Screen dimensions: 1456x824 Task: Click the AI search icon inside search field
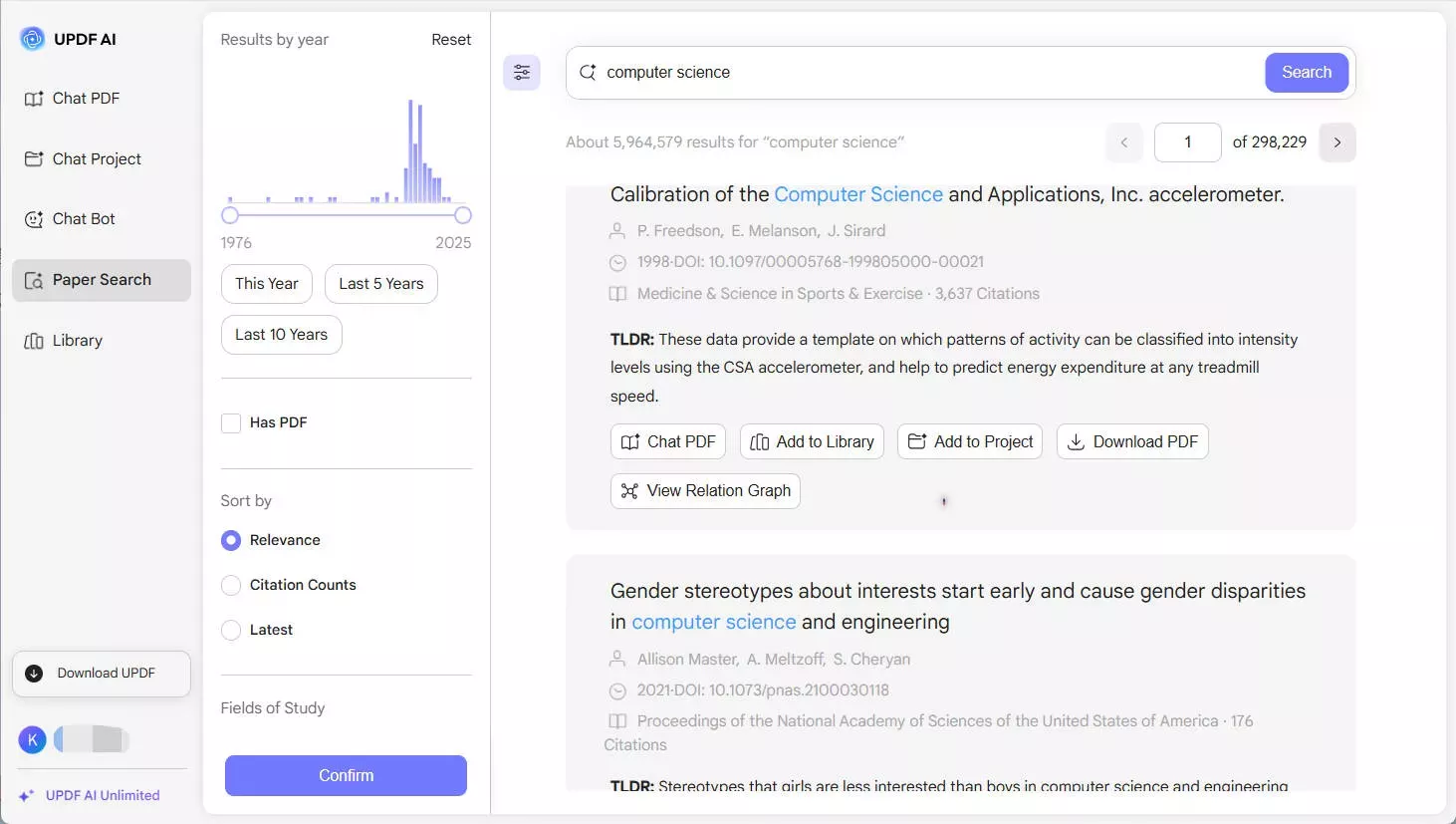point(588,72)
